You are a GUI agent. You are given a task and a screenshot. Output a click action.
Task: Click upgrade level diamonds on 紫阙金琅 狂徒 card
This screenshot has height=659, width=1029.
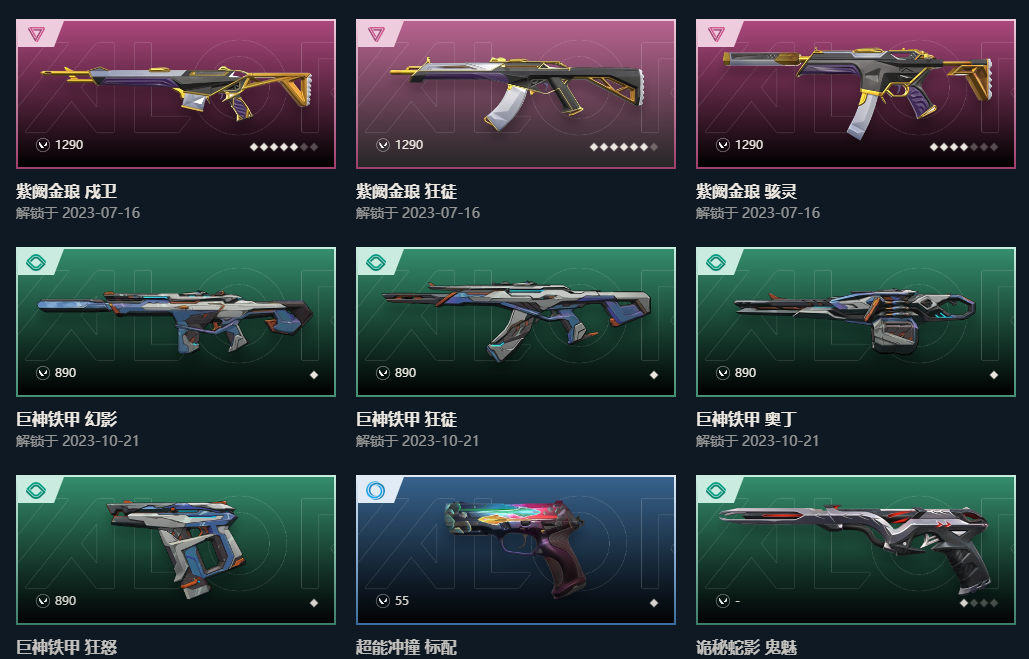(x=623, y=147)
